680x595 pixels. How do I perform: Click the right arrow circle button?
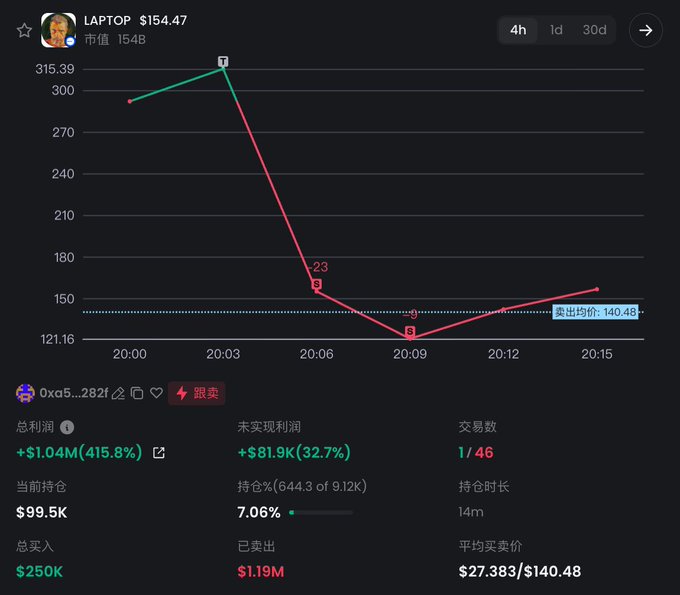[646, 30]
